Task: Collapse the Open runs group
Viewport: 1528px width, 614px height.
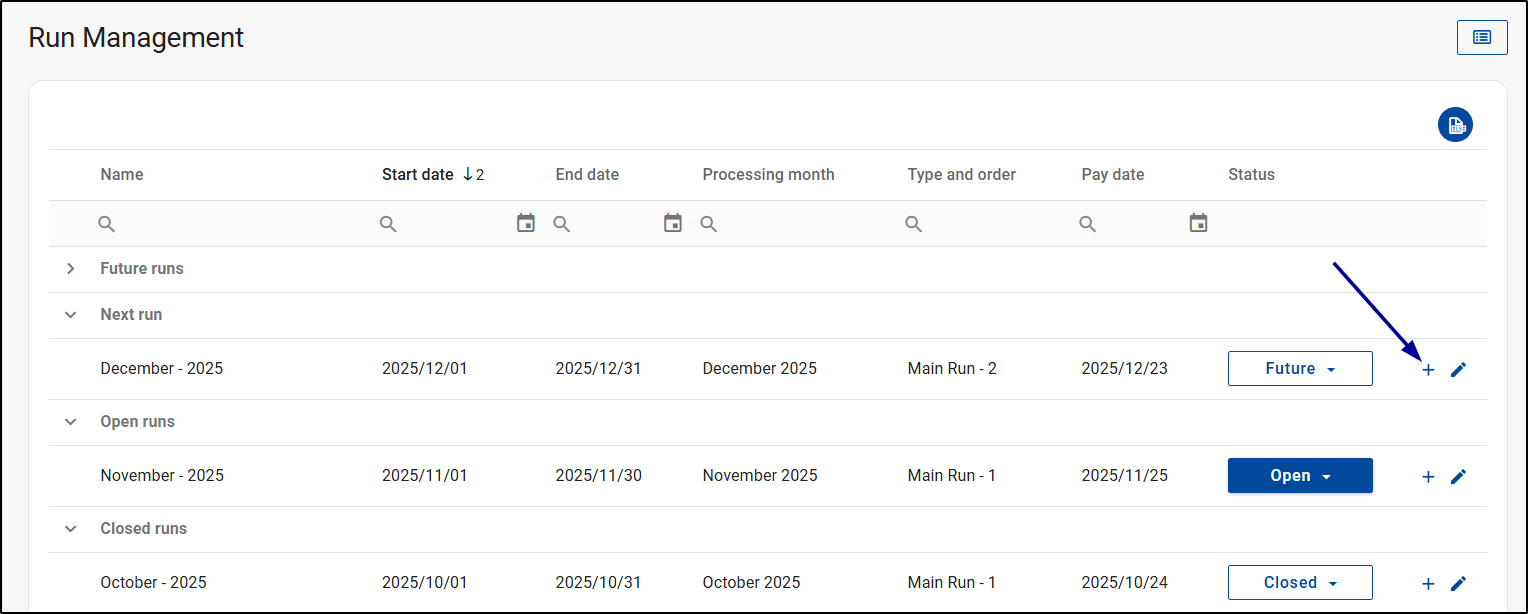Action: [71, 422]
